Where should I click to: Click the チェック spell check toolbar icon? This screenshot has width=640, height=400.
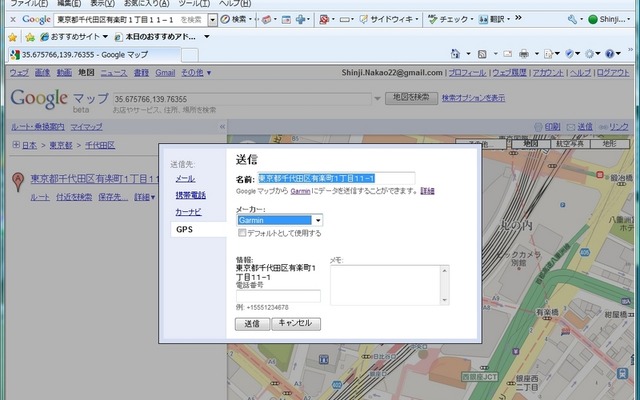point(432,19)
